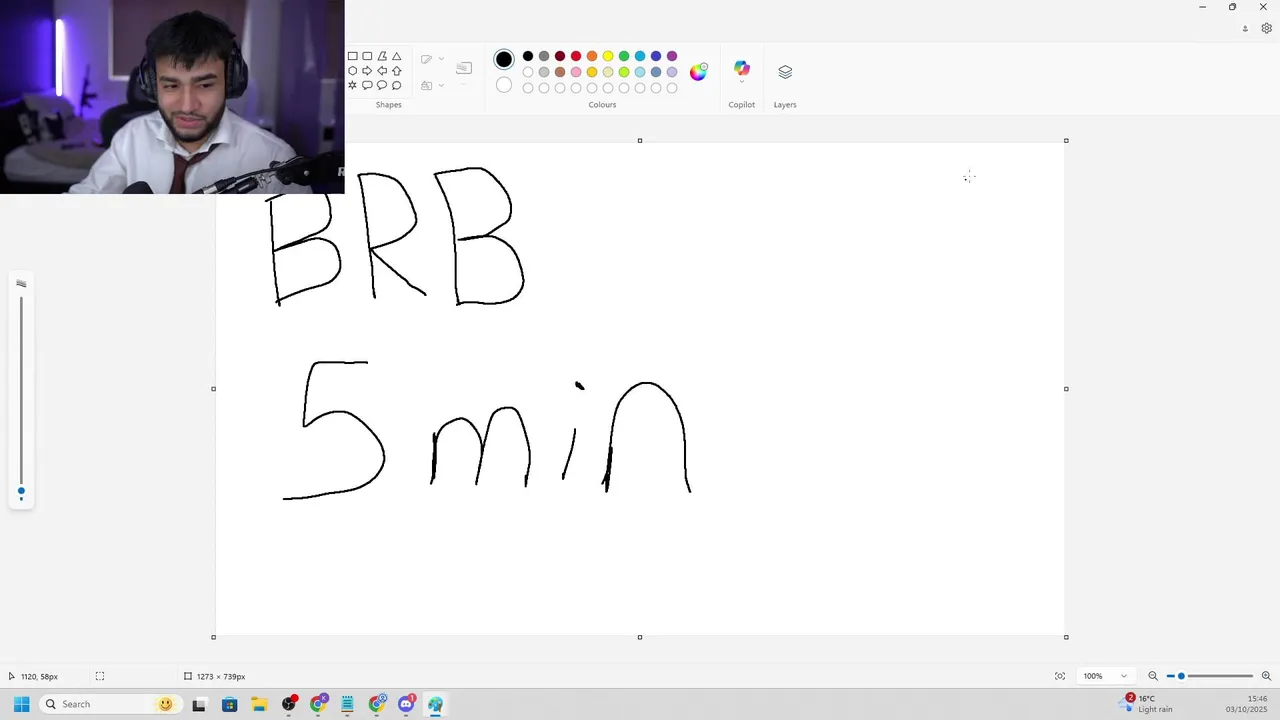Click the zoom in magnifier
This screenshot has height=720, width=1280.
tap(1266, 676)
